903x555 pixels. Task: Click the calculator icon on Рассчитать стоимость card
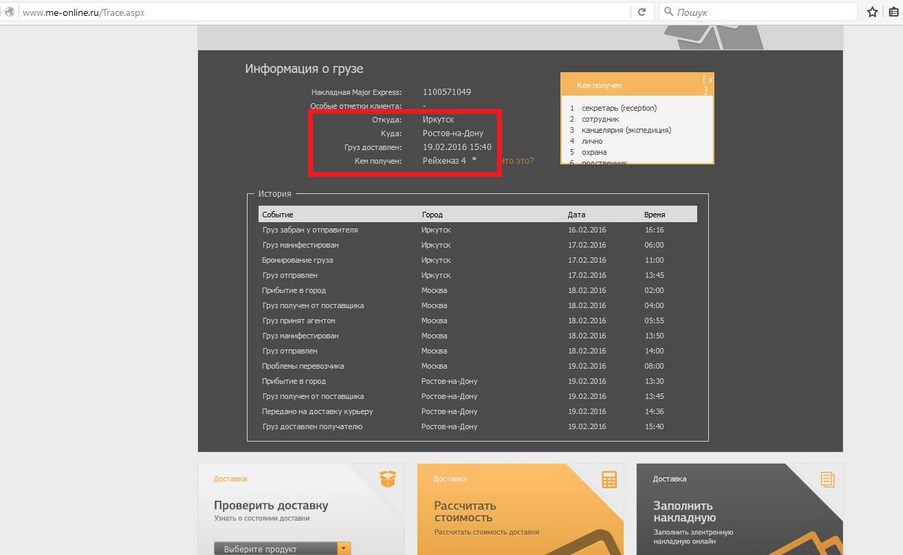(609, 480)
